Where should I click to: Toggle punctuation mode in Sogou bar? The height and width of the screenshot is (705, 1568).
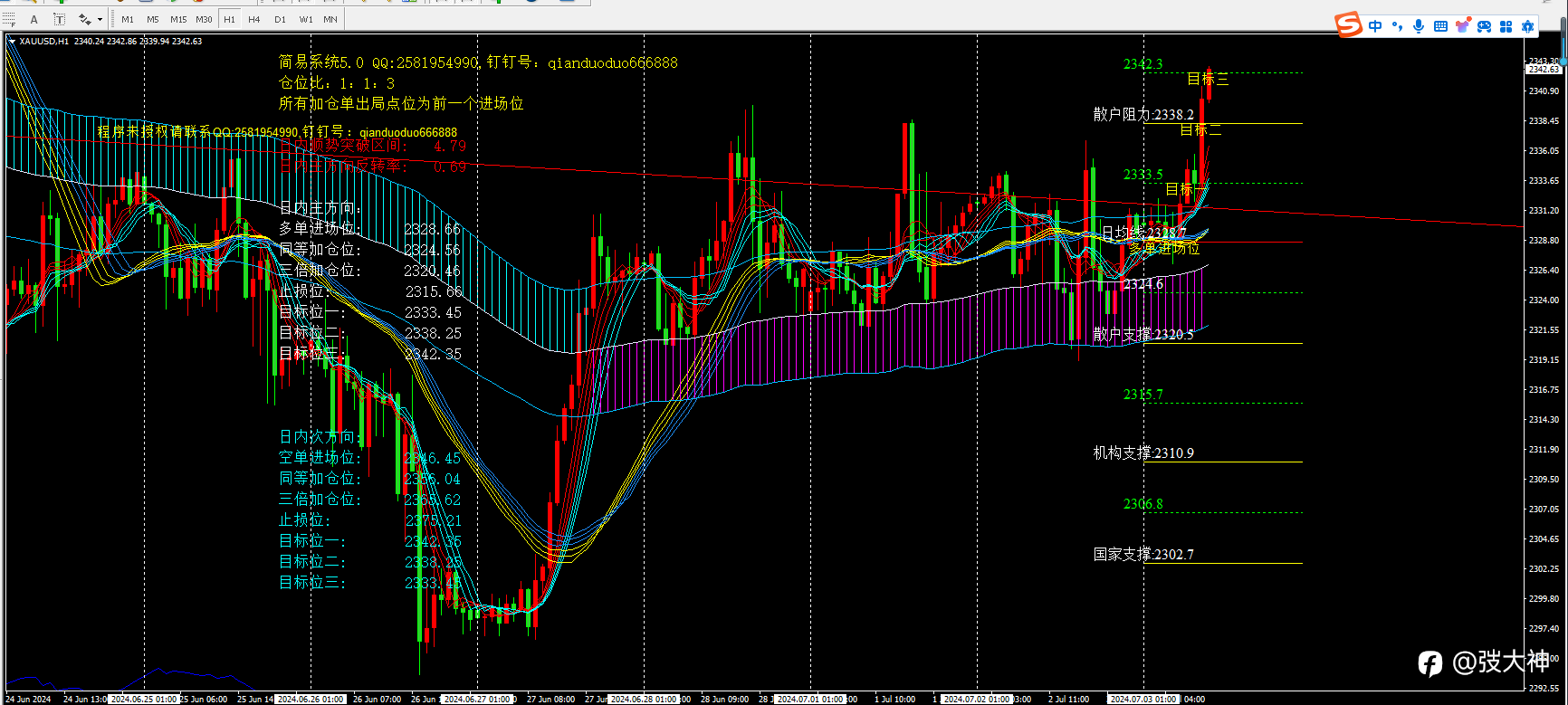[1397, 26]
